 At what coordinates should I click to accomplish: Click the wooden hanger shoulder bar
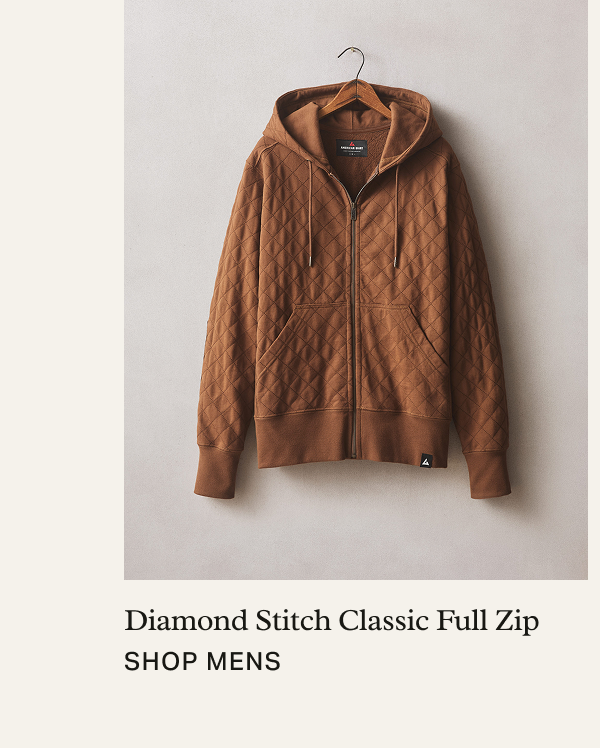tap(355, 99)
